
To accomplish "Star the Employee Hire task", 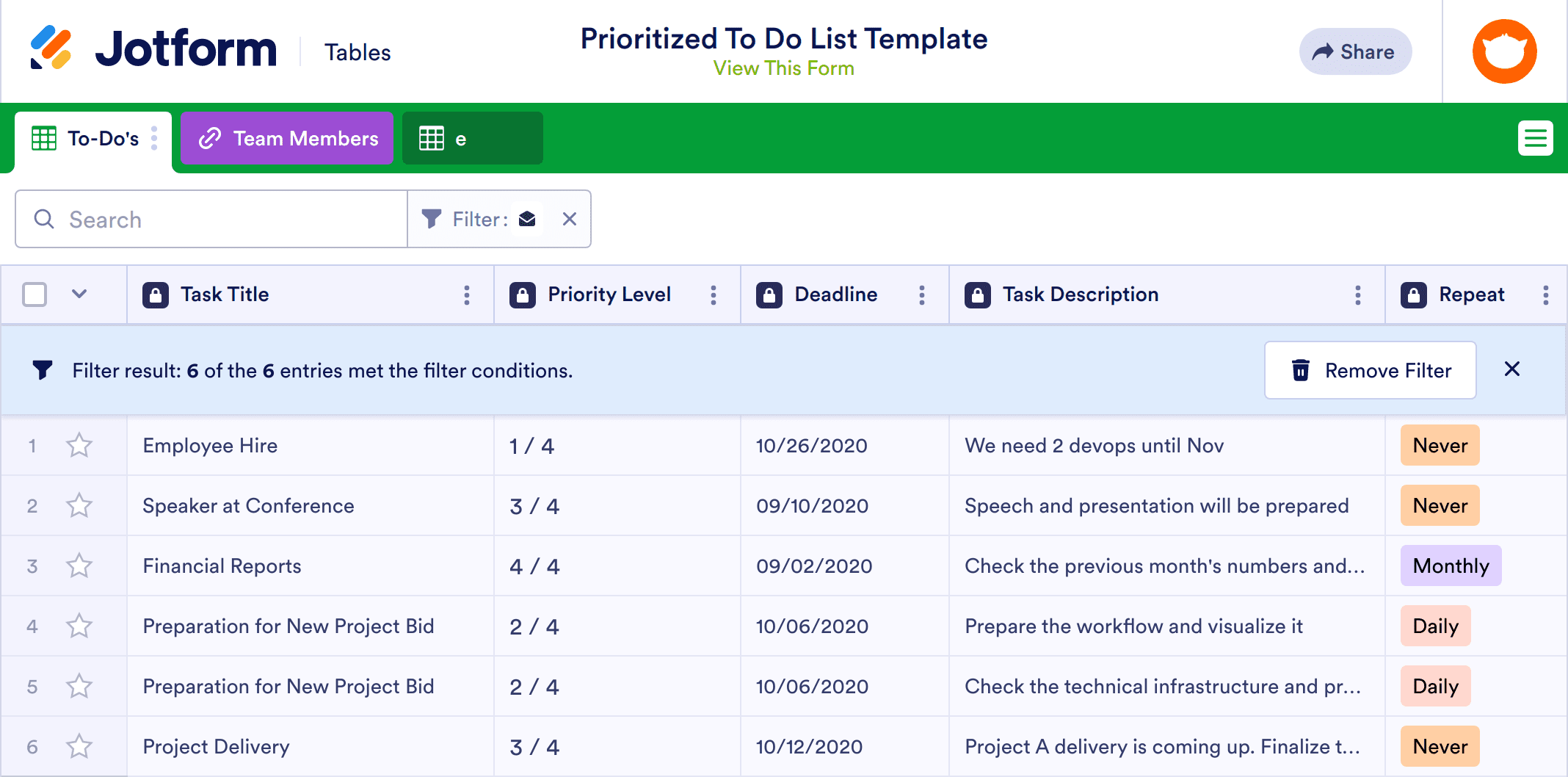I will point(79,445).
